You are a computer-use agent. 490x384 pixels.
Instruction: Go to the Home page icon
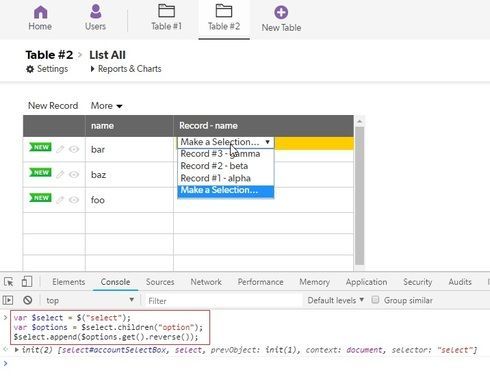(40, 12)
